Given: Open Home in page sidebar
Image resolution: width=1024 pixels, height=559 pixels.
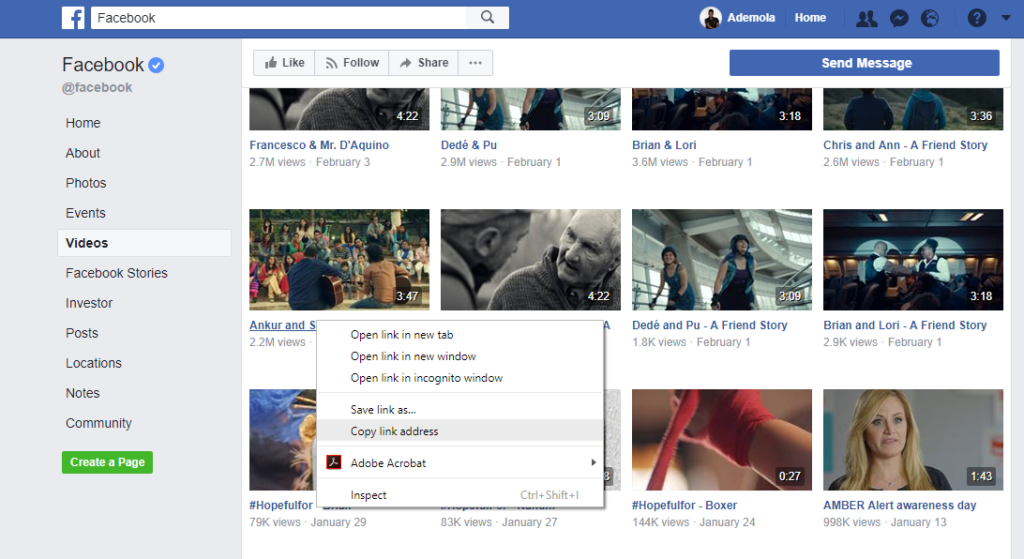Looking at the screenshot, I should (83, 123).
